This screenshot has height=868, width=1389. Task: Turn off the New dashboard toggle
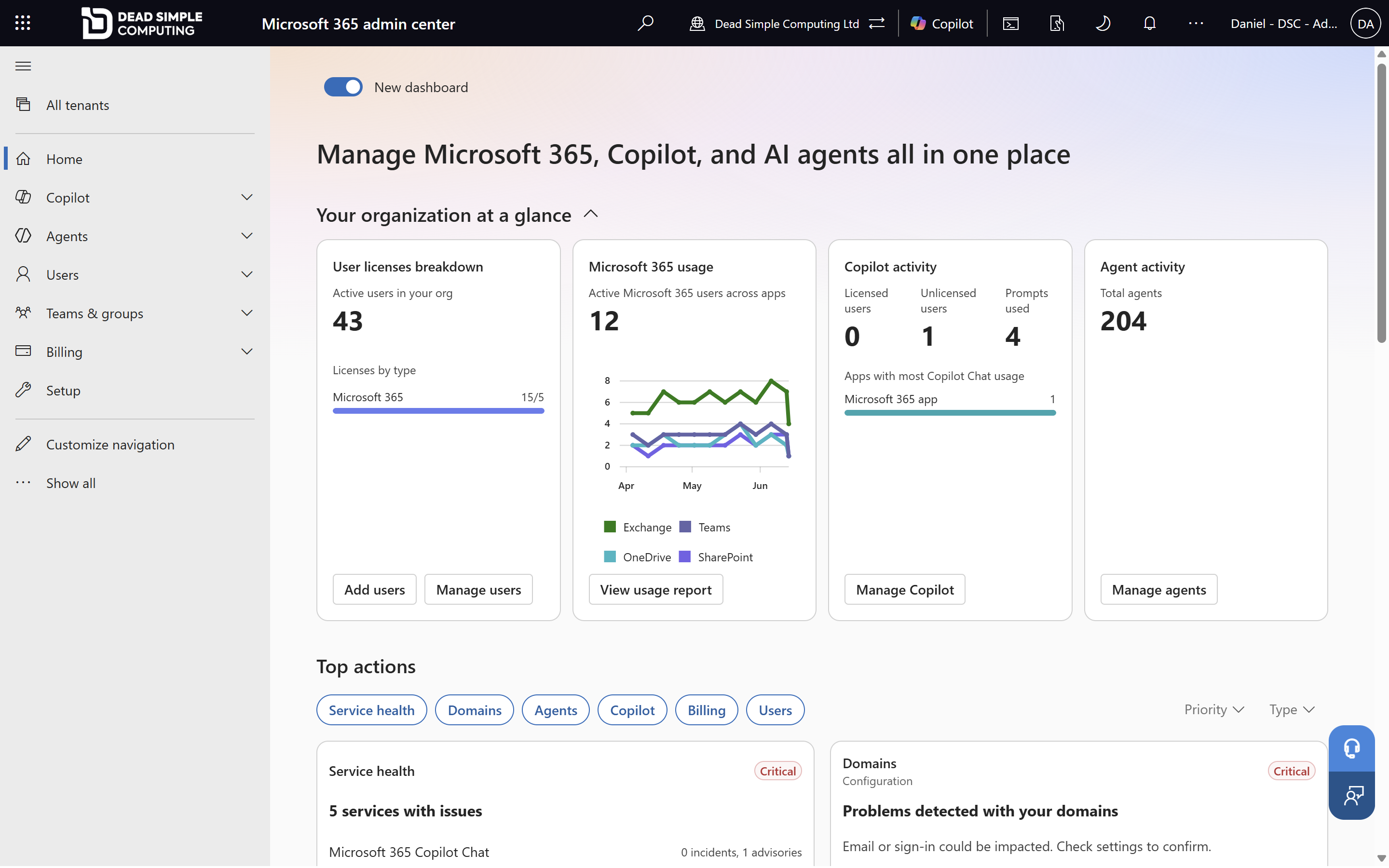click(x=343, y=87)
